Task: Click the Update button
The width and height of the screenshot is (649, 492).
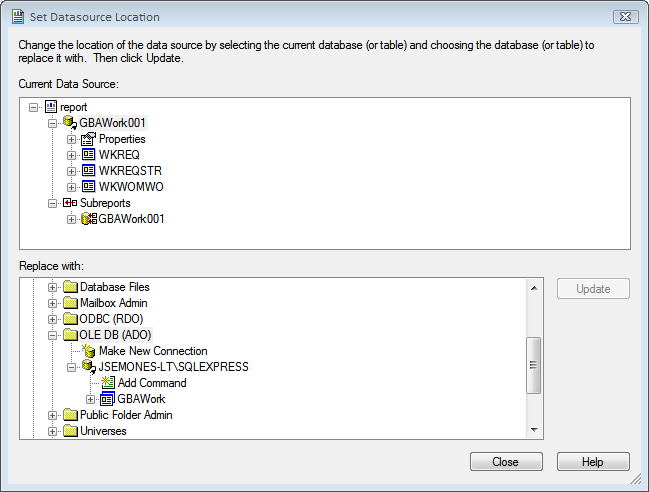Action: 593,288
